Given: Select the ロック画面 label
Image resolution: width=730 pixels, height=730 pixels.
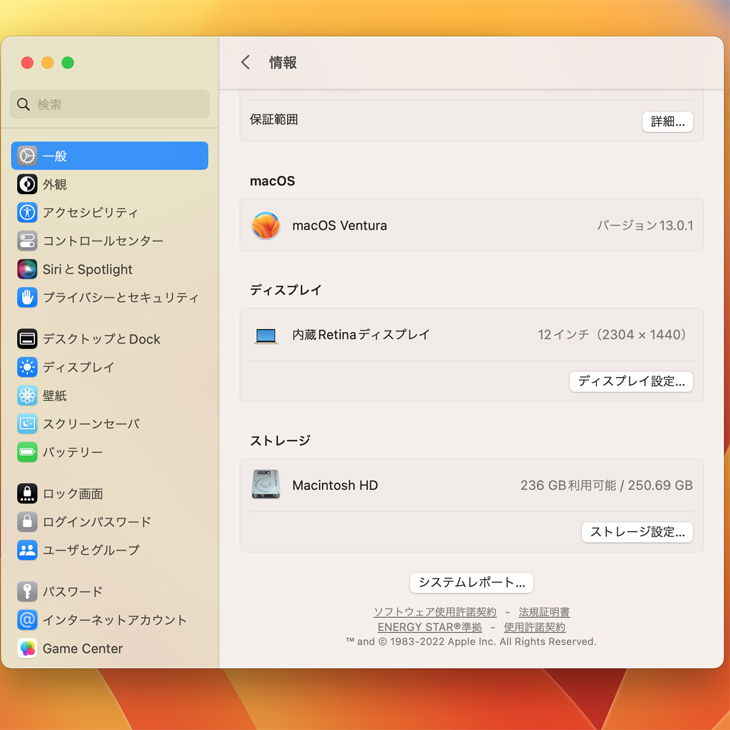Looking at the screenshot, I should point(73,494).
